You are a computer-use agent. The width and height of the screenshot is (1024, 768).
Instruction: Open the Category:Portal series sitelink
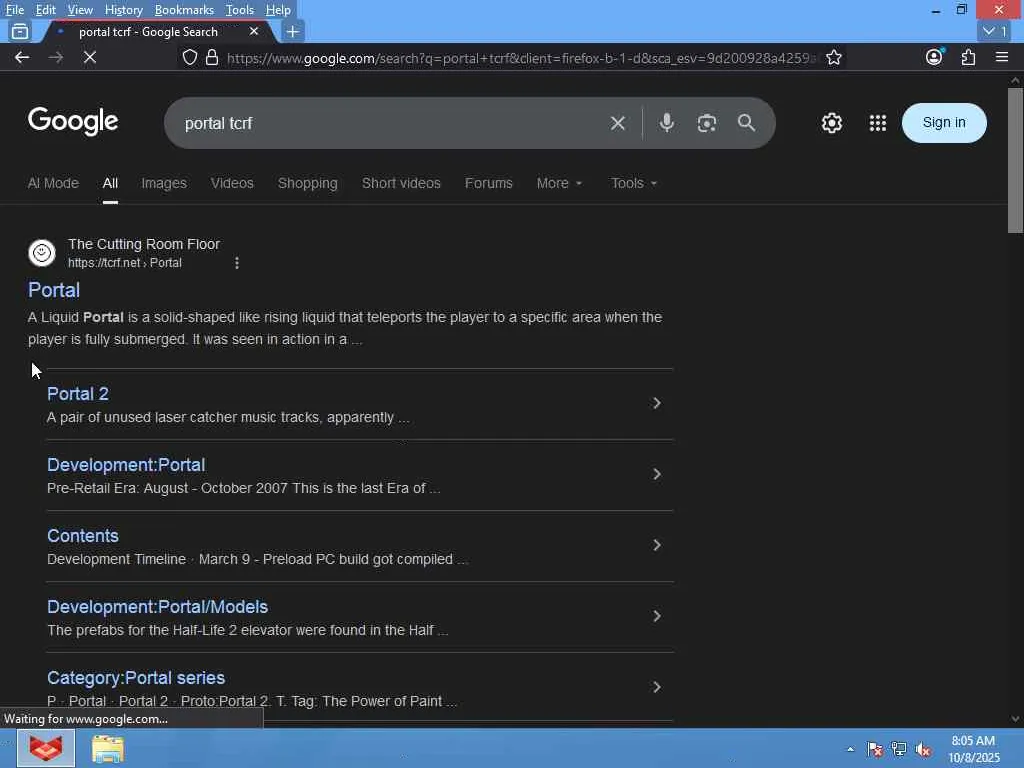pyautogui.click(x=136, y=678)
